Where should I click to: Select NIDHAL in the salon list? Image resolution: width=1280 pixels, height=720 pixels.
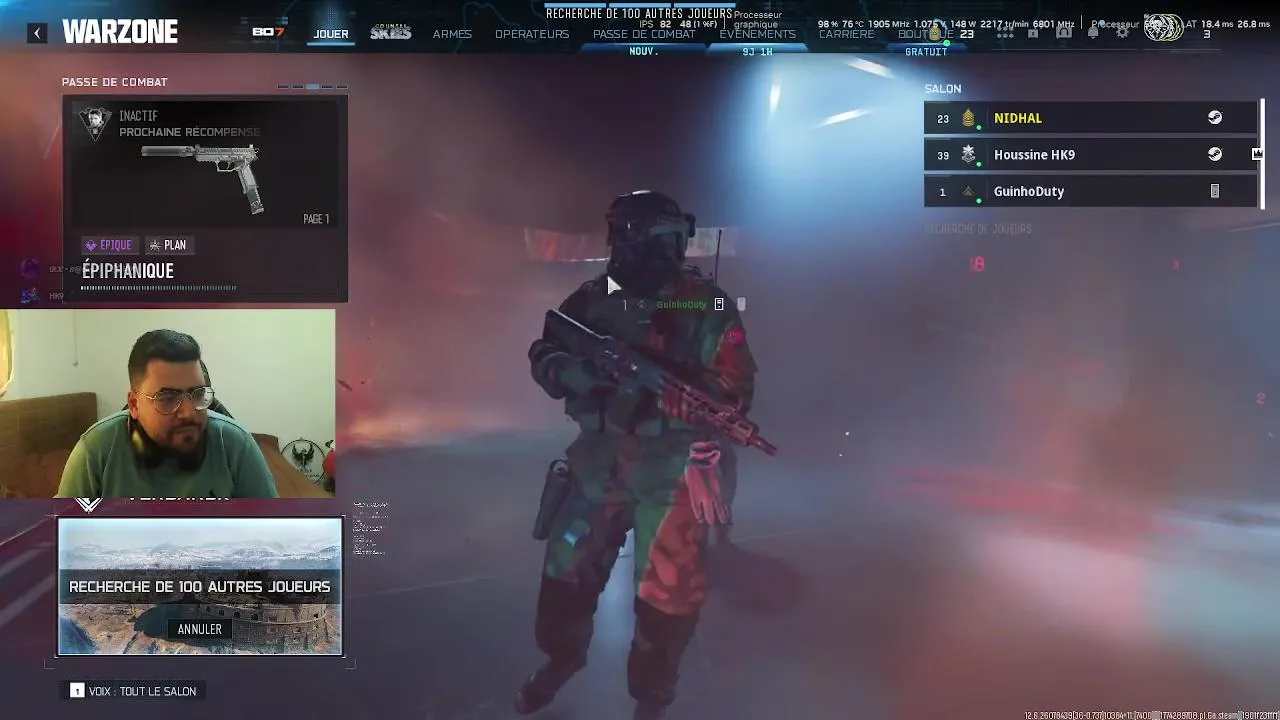point(1091,118)
